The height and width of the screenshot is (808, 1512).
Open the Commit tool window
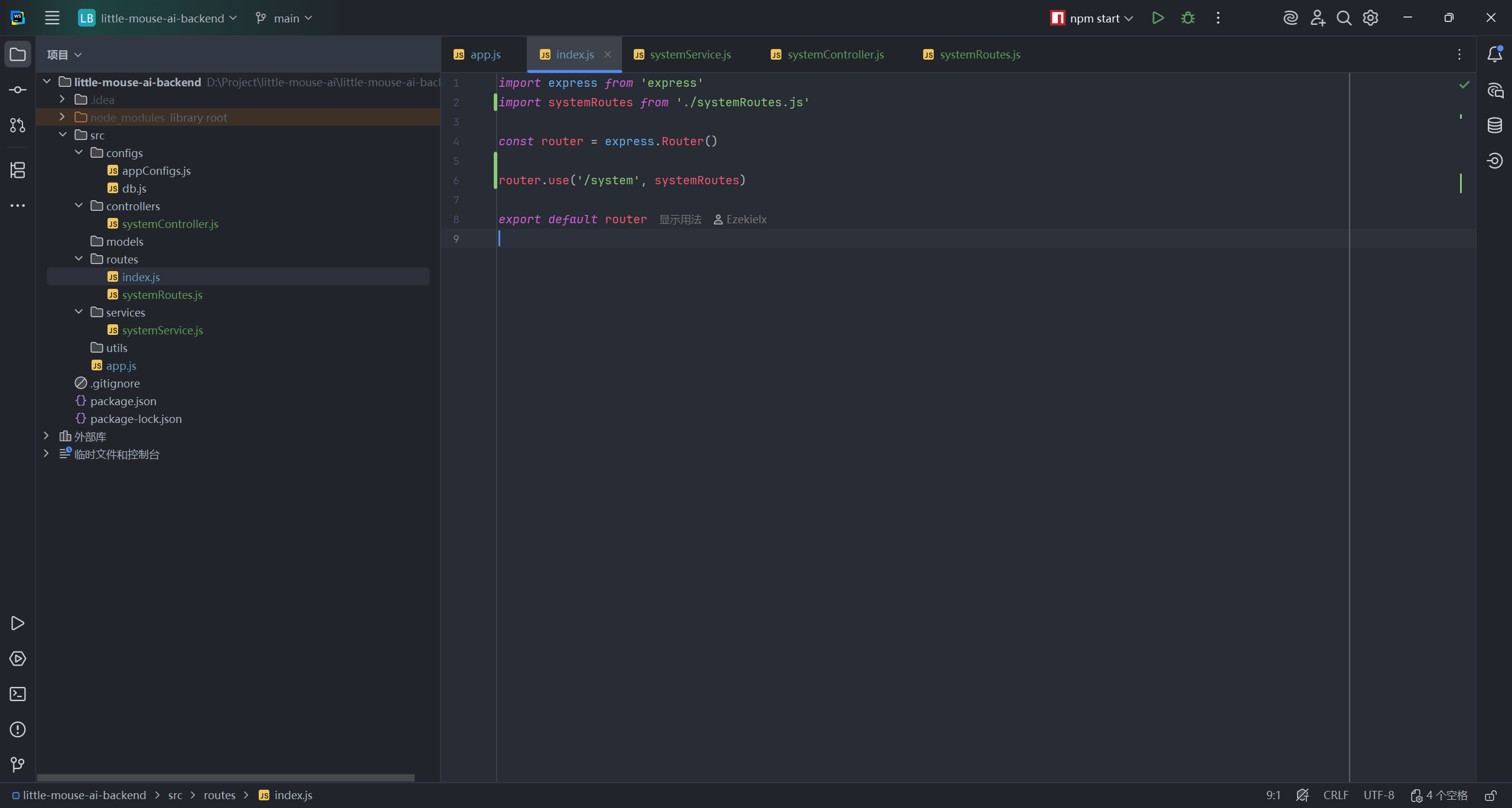(18, 90)
